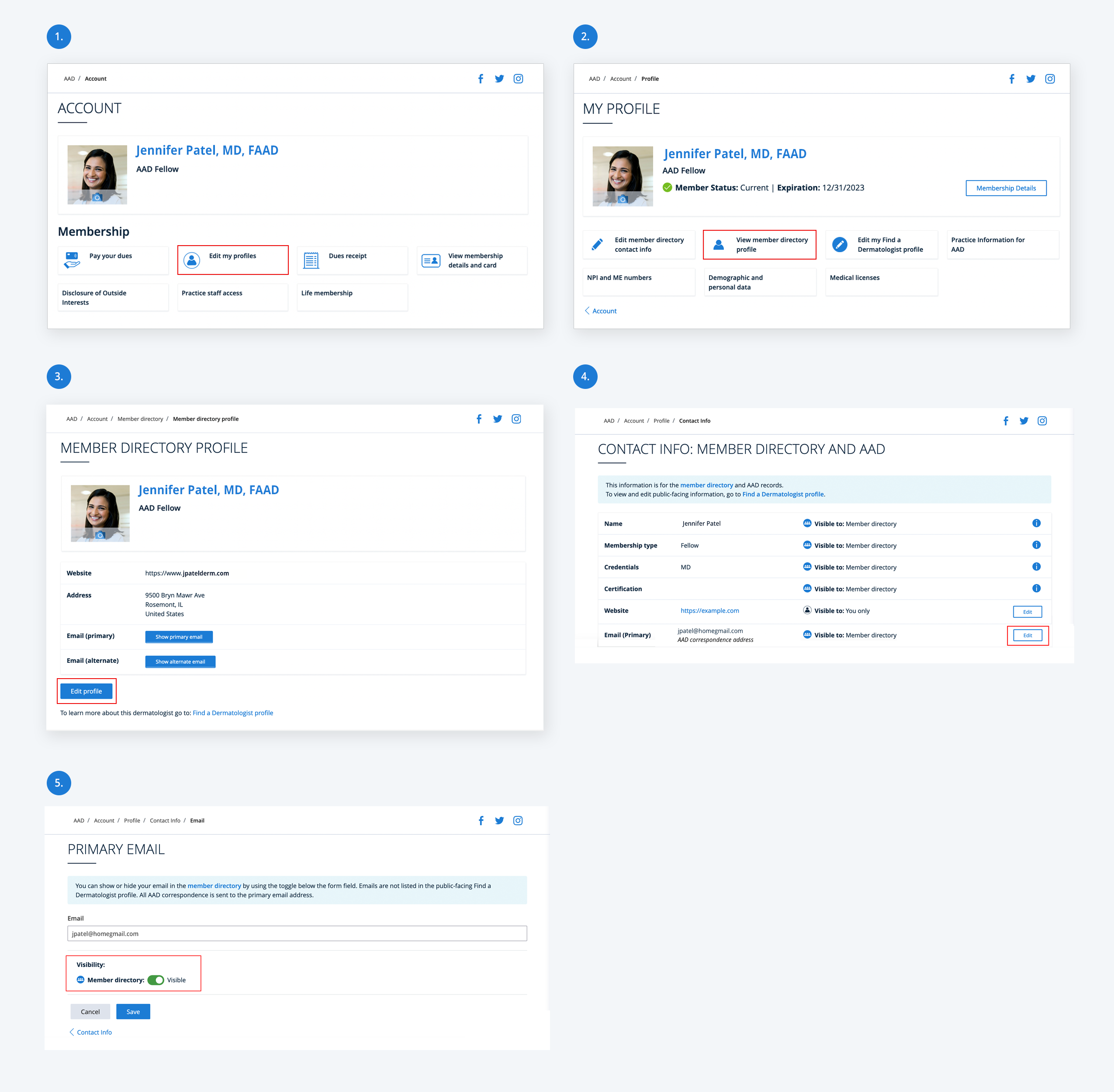Click Facebook icon in My Profile panel
Image resolution: width=1114 pixels, height=1092 pixels.
(1012, 79)
